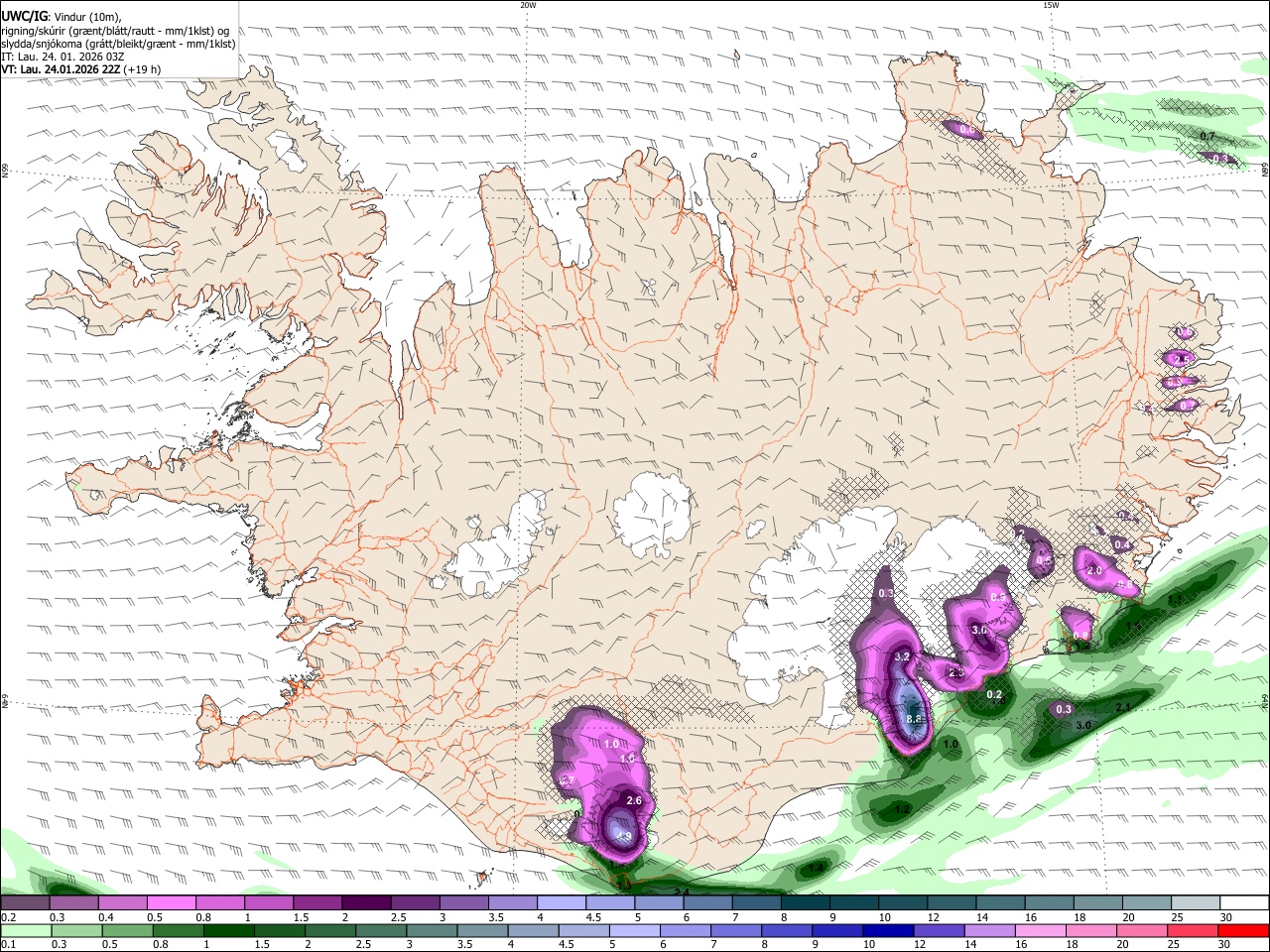Screen dimensions: 1270x952
Task: Click the '15W' longitude label
Action: coord(1050,5)
